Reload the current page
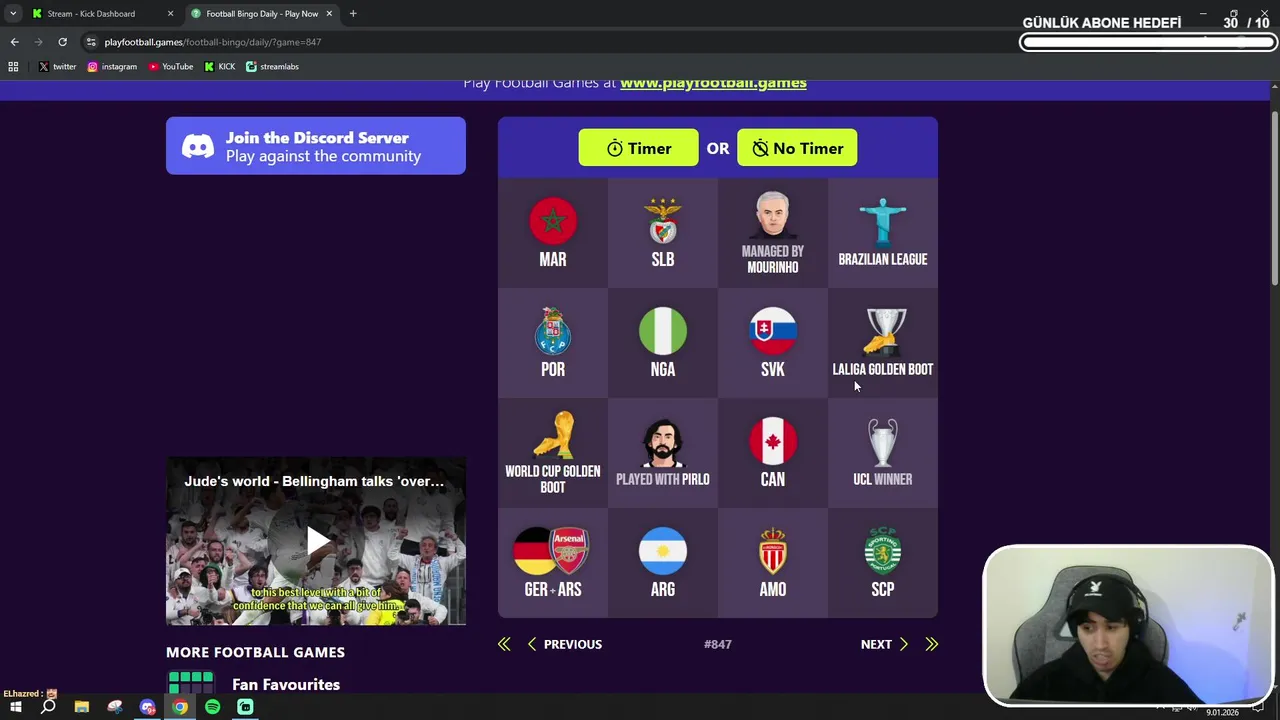 62,42
